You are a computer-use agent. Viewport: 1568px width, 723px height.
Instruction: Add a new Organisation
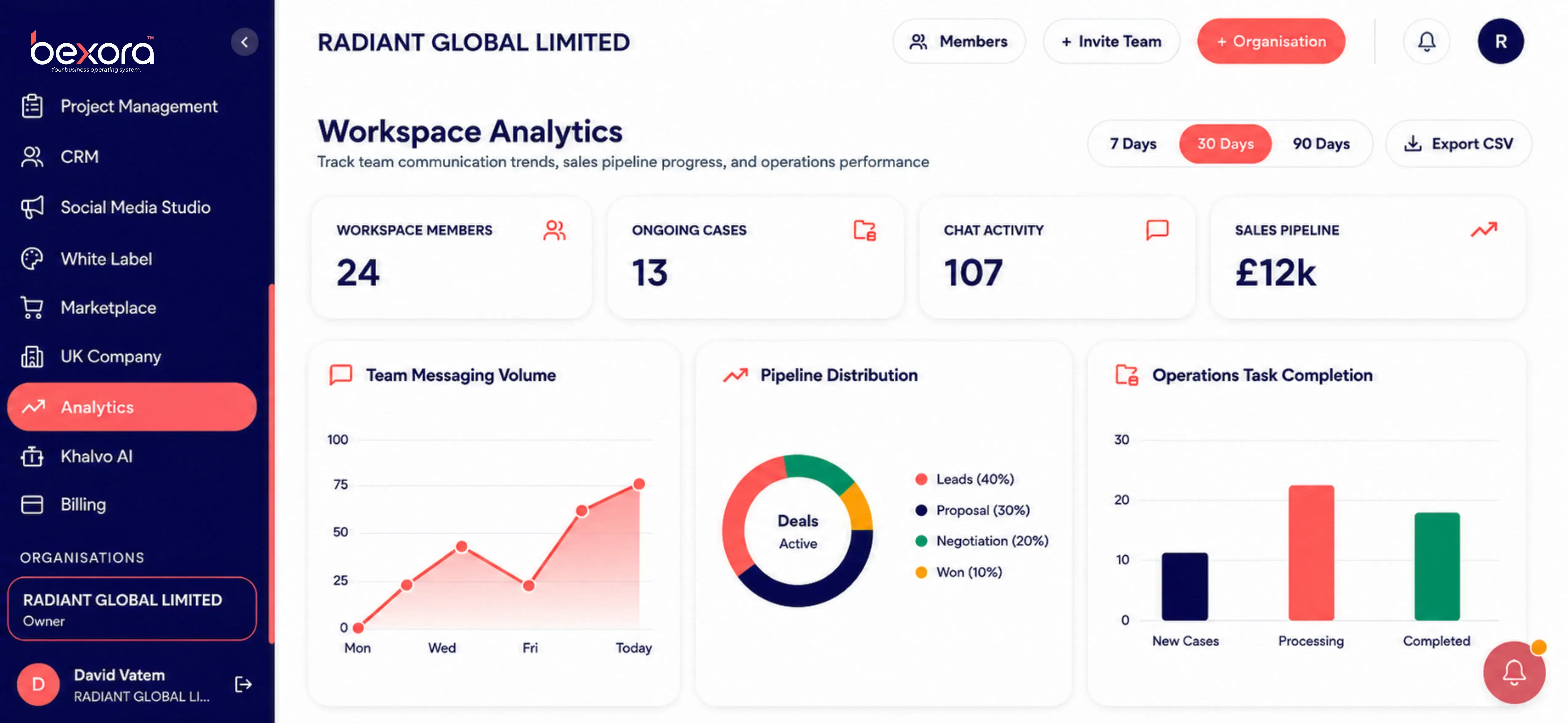(1271, 41)
